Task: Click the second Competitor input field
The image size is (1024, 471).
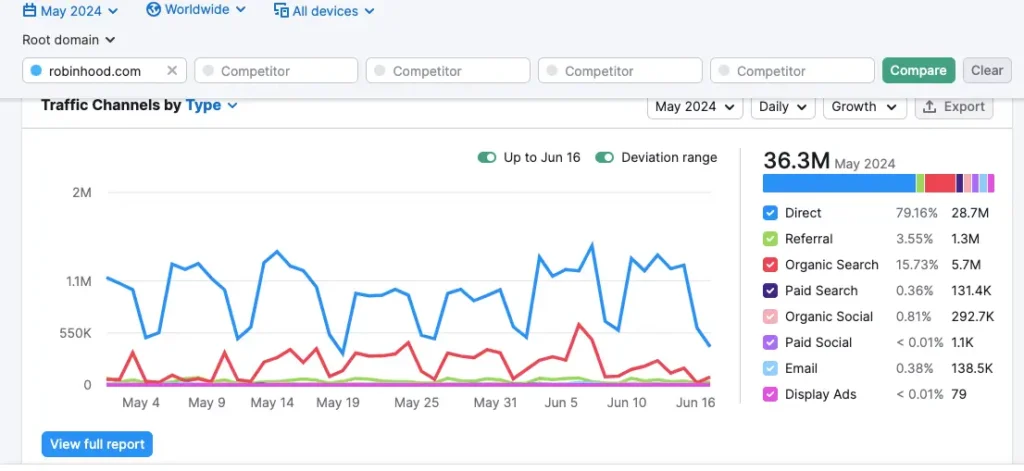Action: (x=448, y=71)
